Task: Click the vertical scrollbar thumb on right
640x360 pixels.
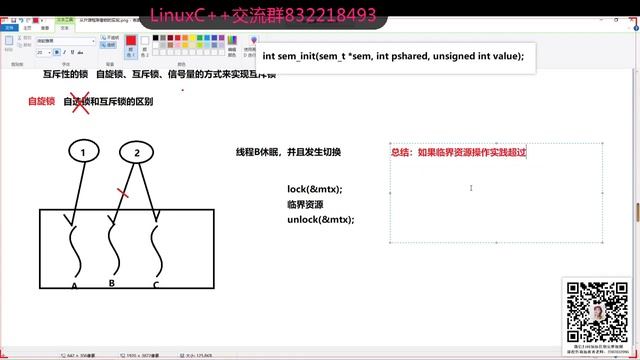Action: (637, 212)
